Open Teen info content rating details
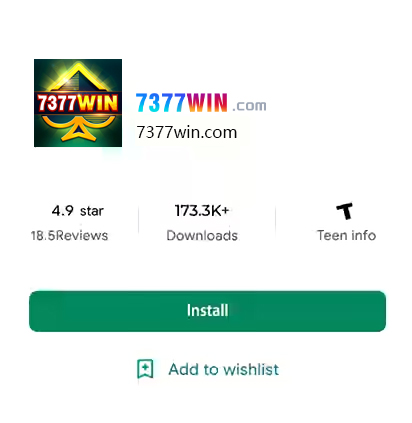This screenshot has width=412, height=423. pyautogui.click(x=346, y=235)
